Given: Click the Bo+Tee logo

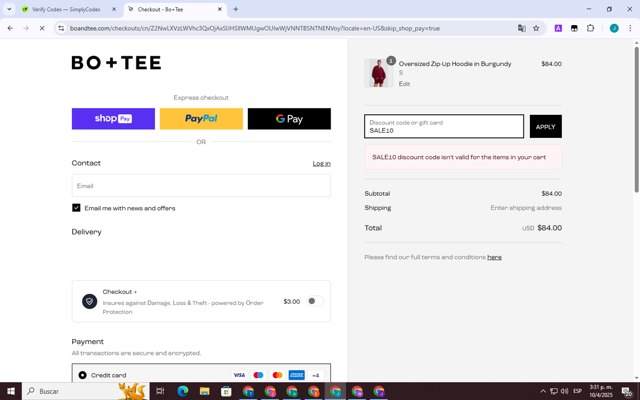Looking at the screenshot, I should click(x=116, y=62).
